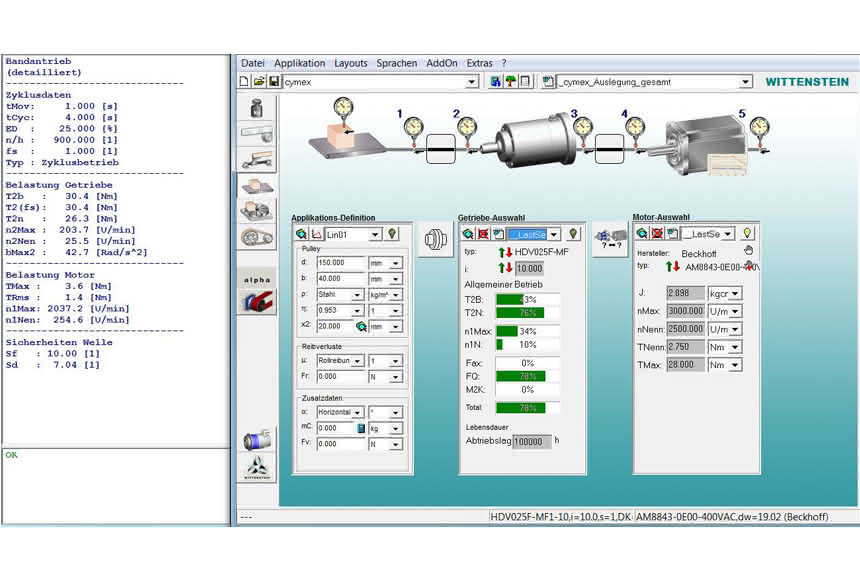Search motors in Motor-Auswahl panel
The image size is (860, 580).
point(642,234)
